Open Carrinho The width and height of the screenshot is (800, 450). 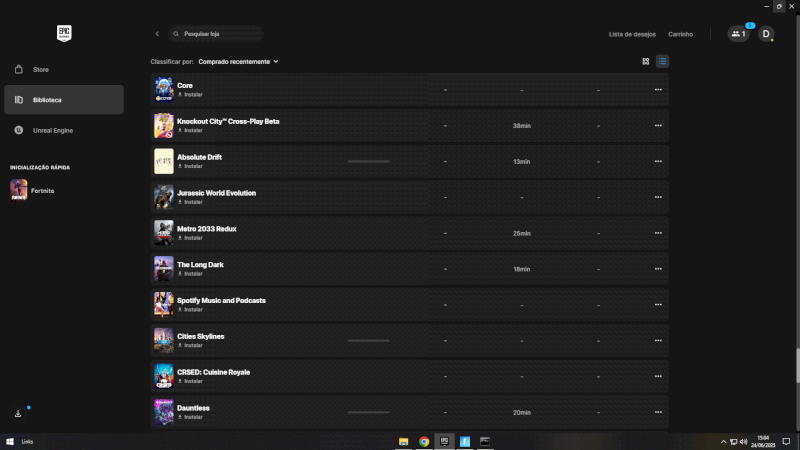pyautogui.click(x=681, y=34)
